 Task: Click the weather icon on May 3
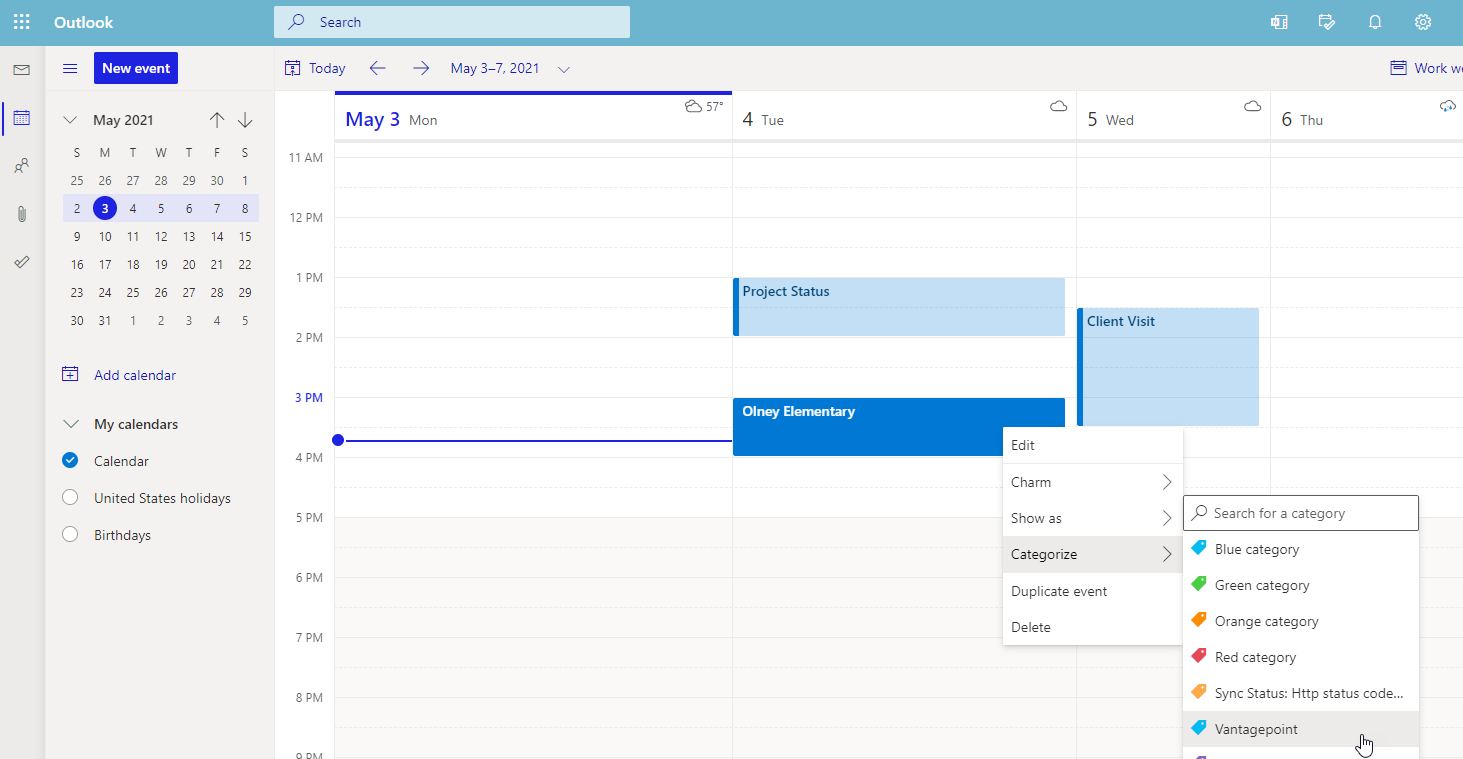tap(693, 106)
